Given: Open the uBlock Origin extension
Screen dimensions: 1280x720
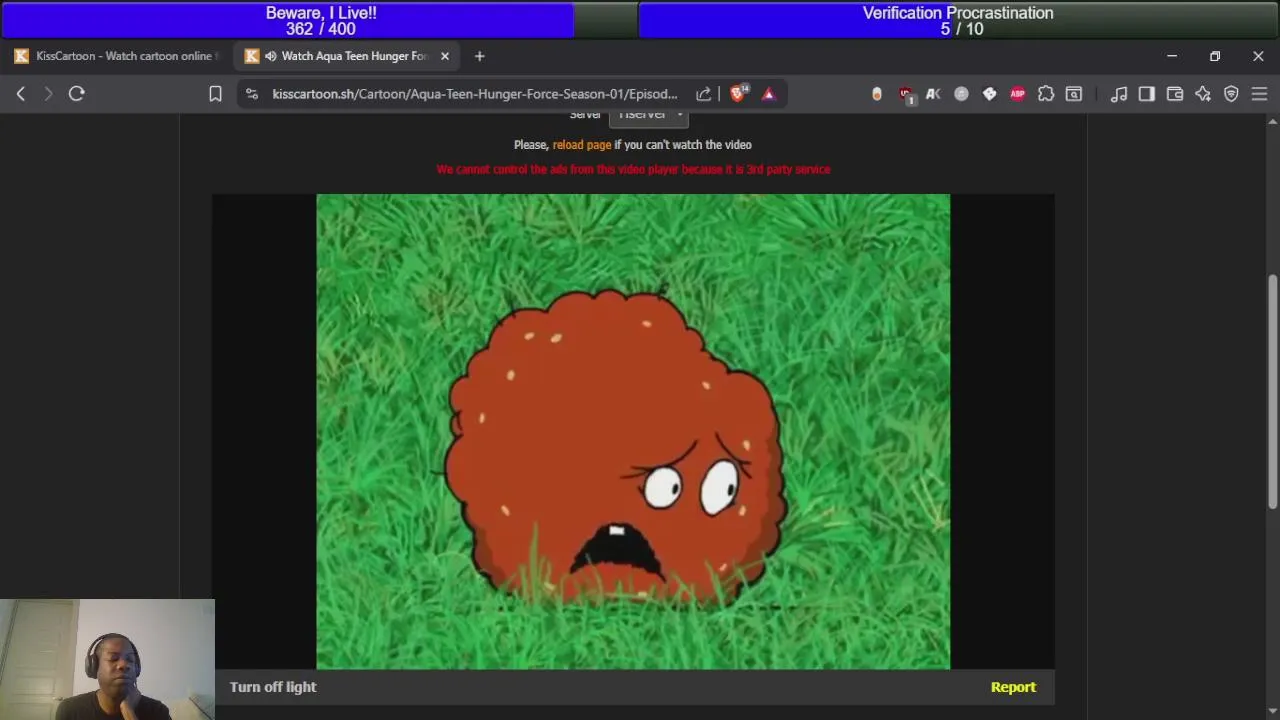Looking at the screenshot, I should [x=906, y=94].
